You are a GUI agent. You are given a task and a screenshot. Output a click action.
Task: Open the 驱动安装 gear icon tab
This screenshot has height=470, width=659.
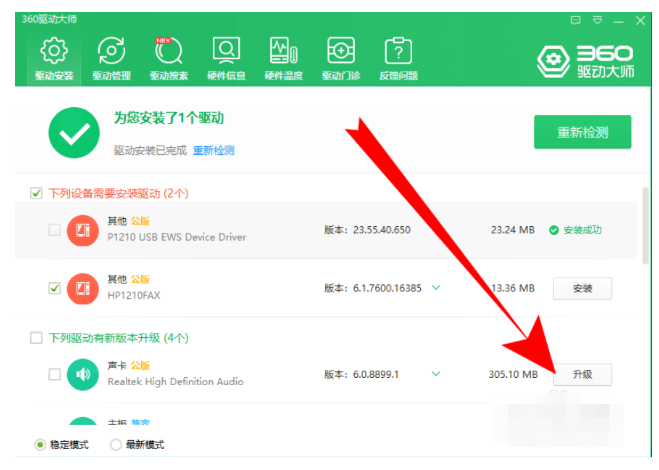pyautogui.click(x=53, y=57)
